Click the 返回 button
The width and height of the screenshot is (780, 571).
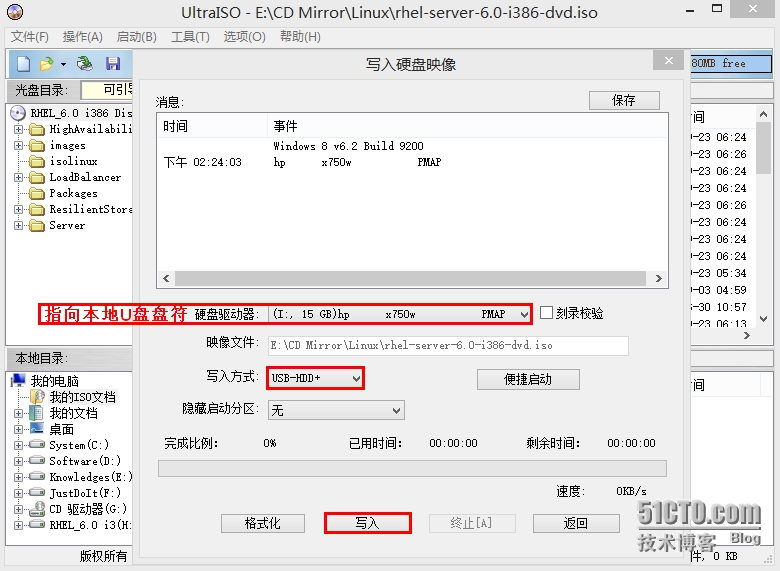tap(576, 523)
